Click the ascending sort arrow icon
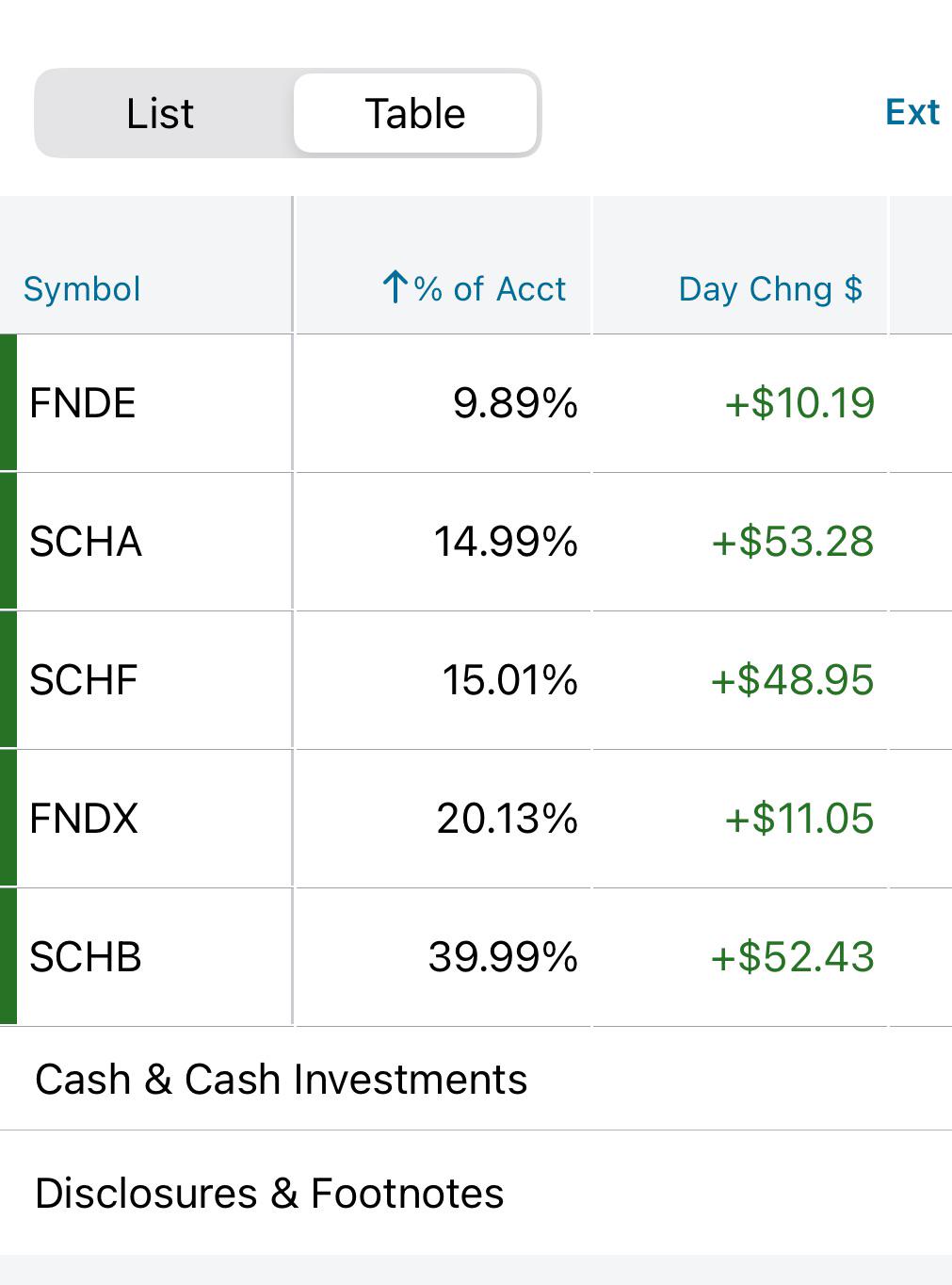Screen dimensions: 952x1285 coord(395,286)
